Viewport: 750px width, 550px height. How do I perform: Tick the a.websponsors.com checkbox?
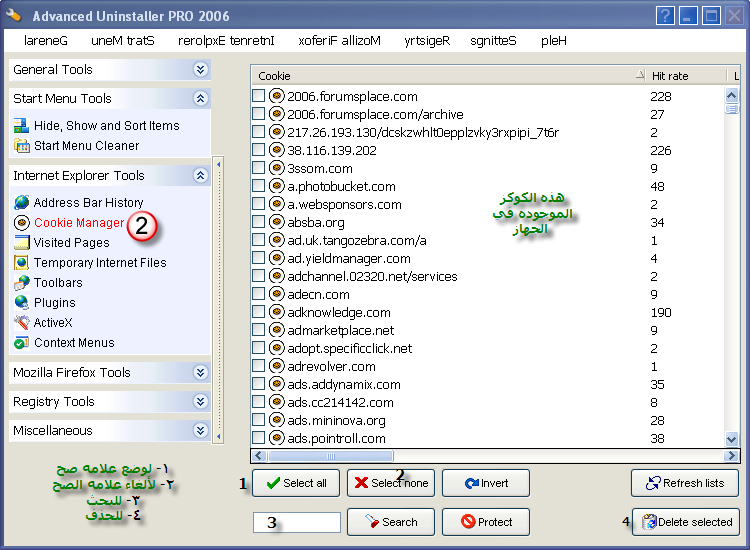coord(258,204)
